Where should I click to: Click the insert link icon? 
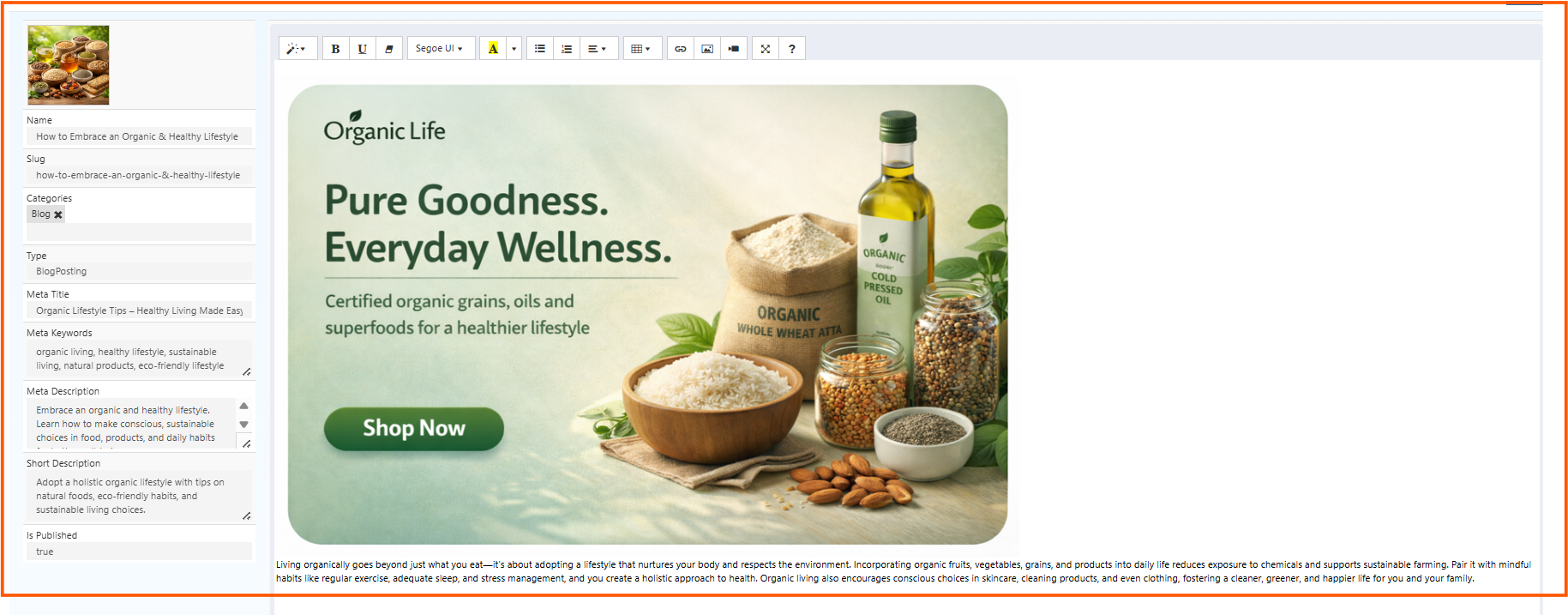point(681,49)
